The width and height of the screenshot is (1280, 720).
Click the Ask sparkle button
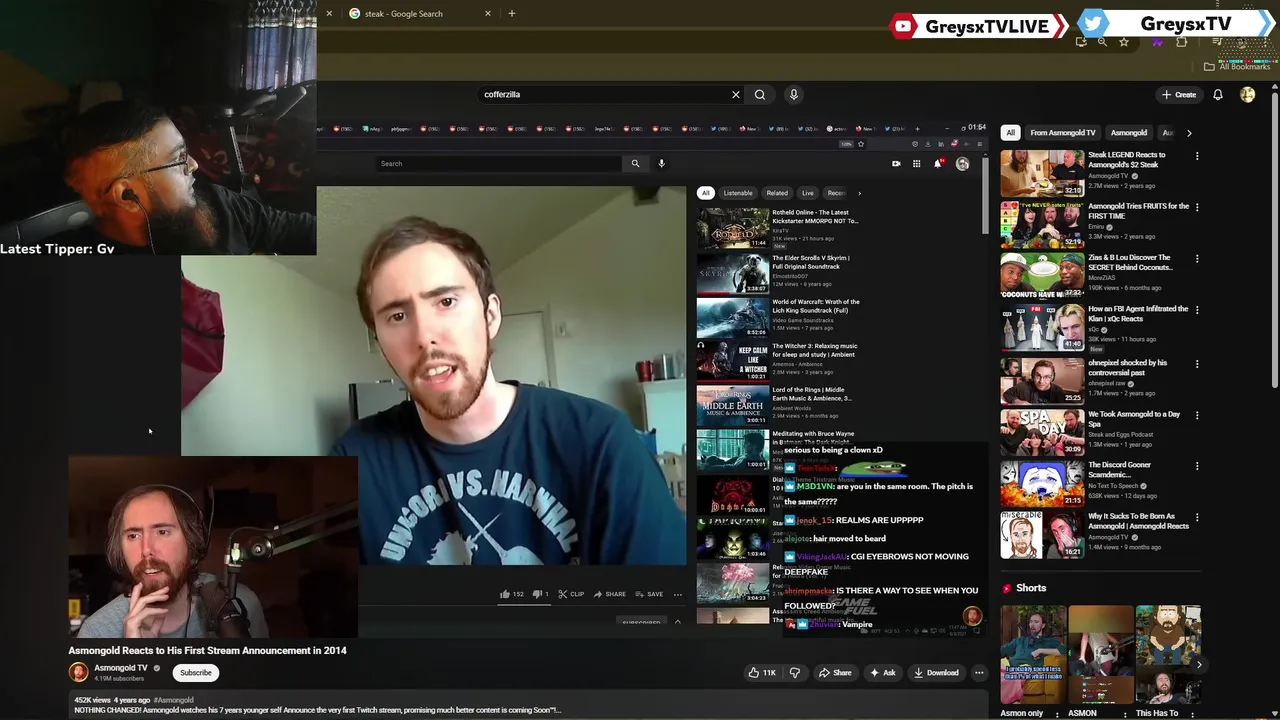882,673
